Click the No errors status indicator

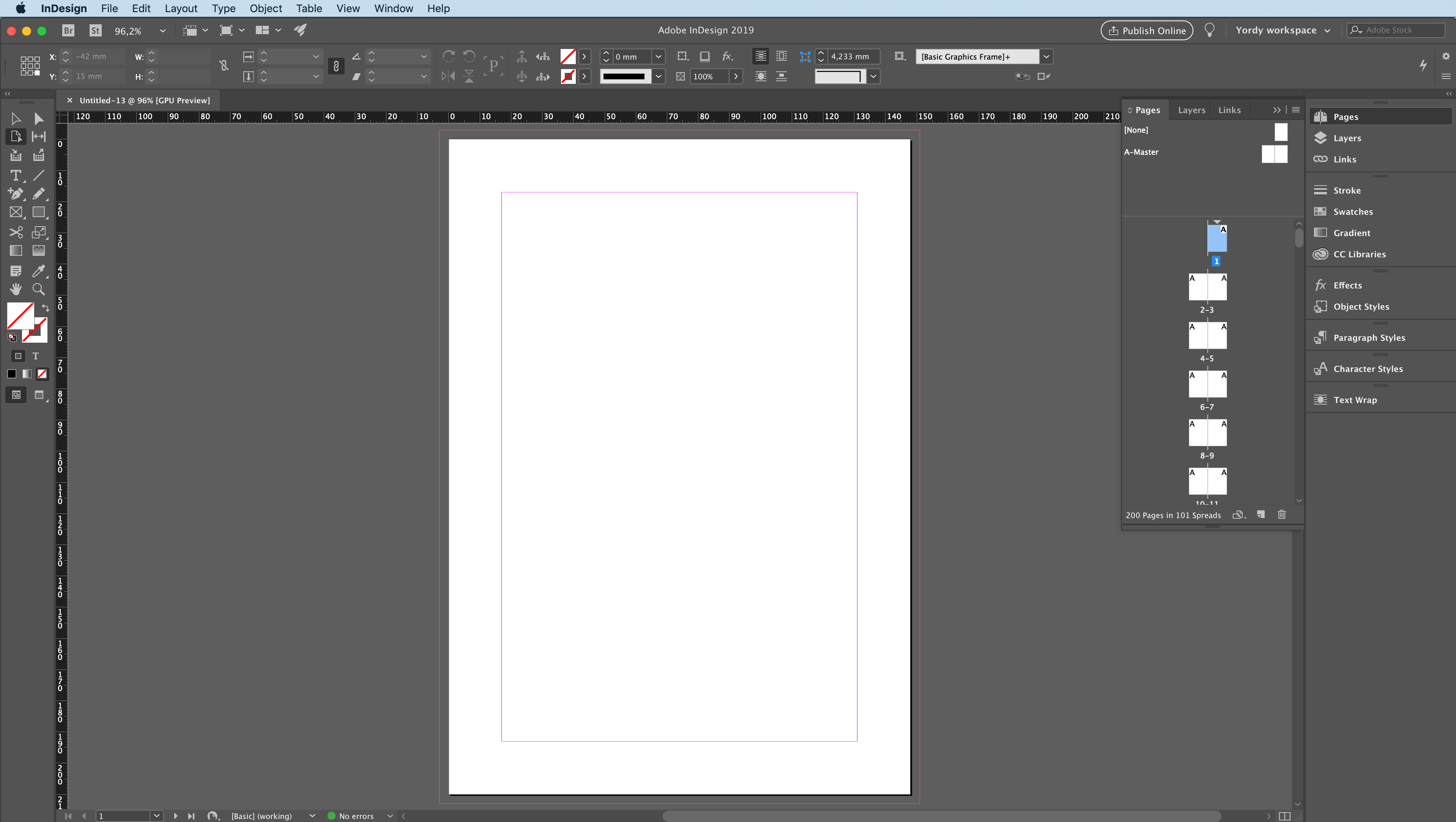coord(357,815)
